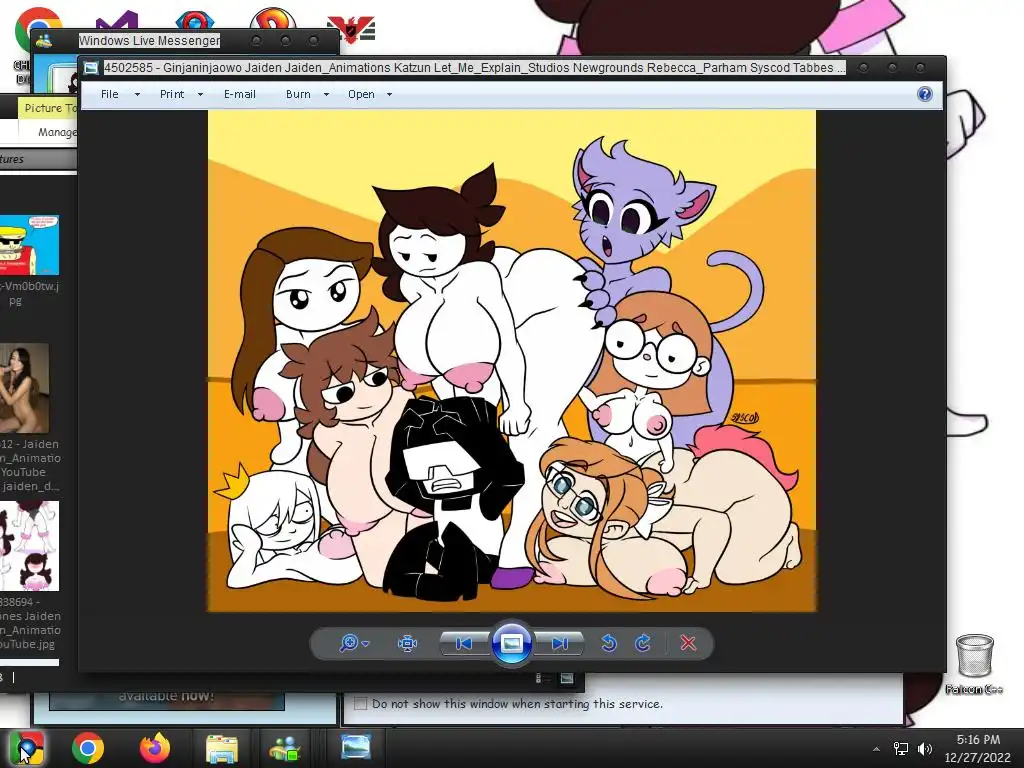Open the network tray icon
This screenshot has width=1024, height=768.
(x=901, y=748)
